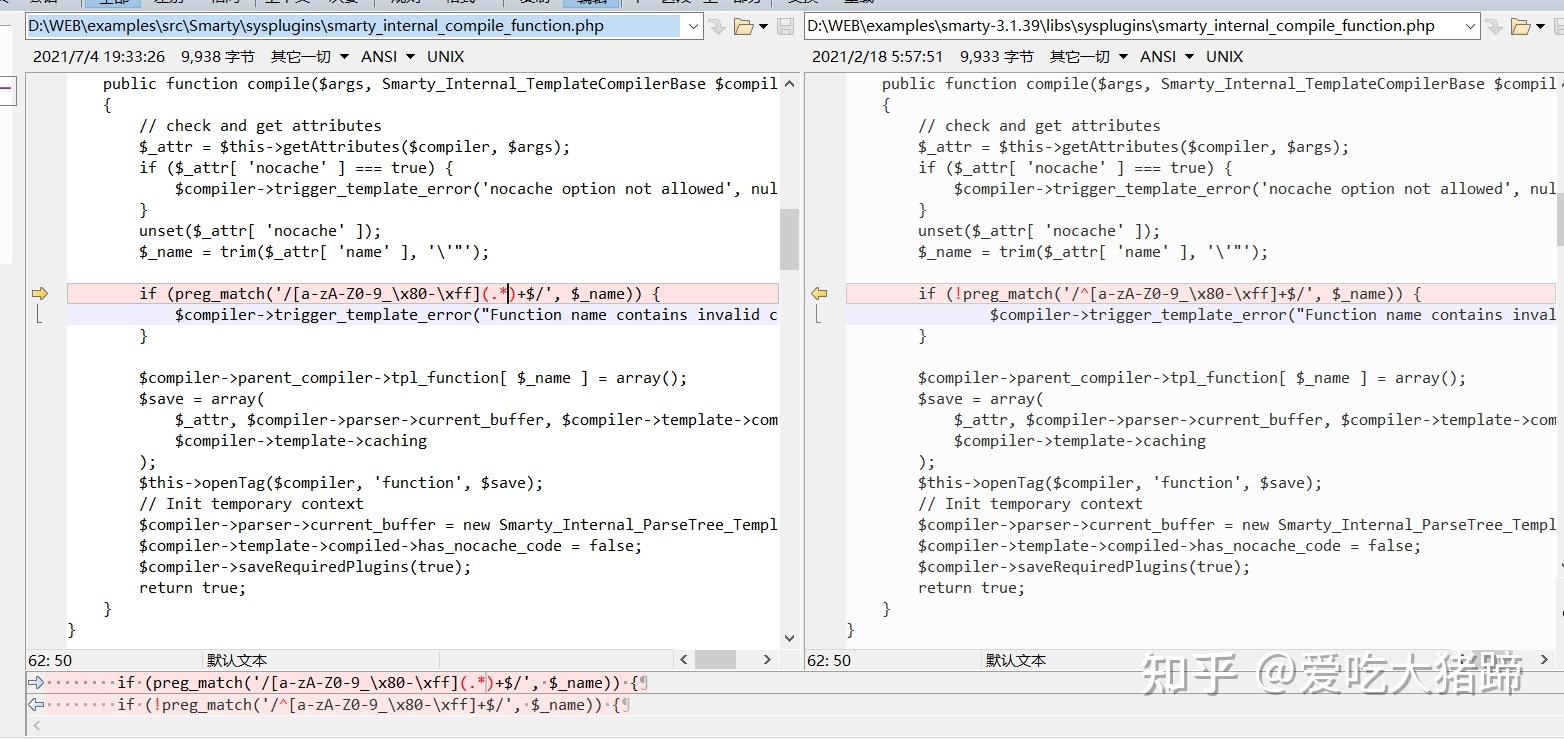The image size is (1564, 739).
Task: Open the left file path dropdown
Action: point(695,26)
